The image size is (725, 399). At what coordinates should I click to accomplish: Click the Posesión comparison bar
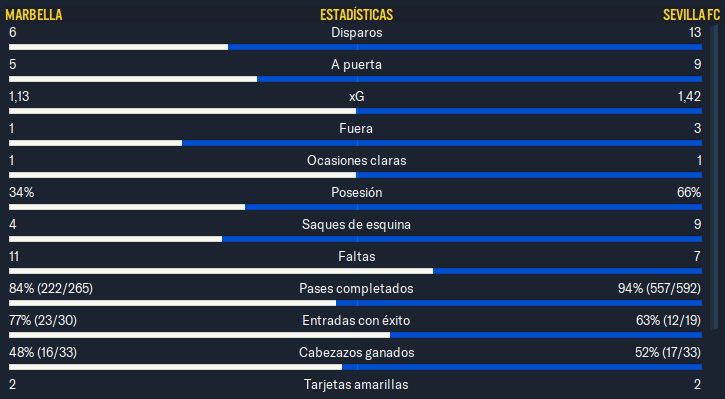(355, 207)
